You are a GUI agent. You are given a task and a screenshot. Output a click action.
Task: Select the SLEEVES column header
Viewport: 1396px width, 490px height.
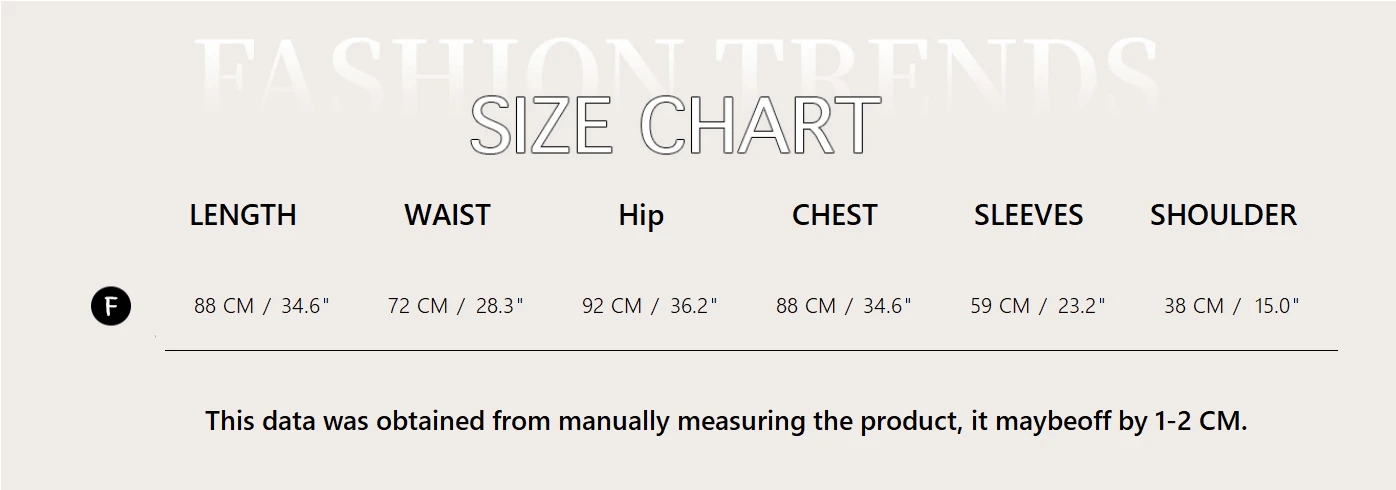tap(1028, 215)
